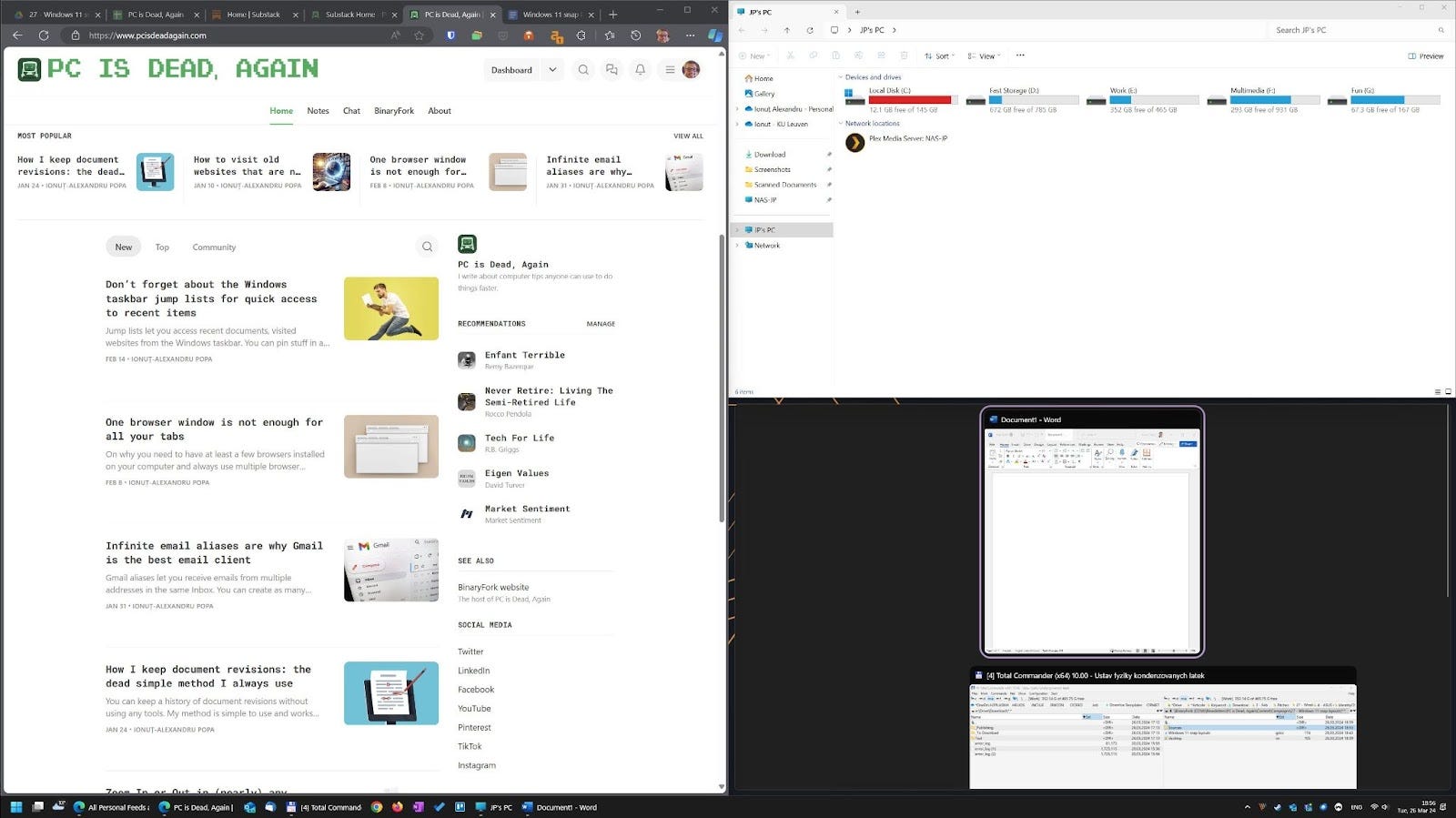Open Tech For Life recommendation

[x=520, y=438]
